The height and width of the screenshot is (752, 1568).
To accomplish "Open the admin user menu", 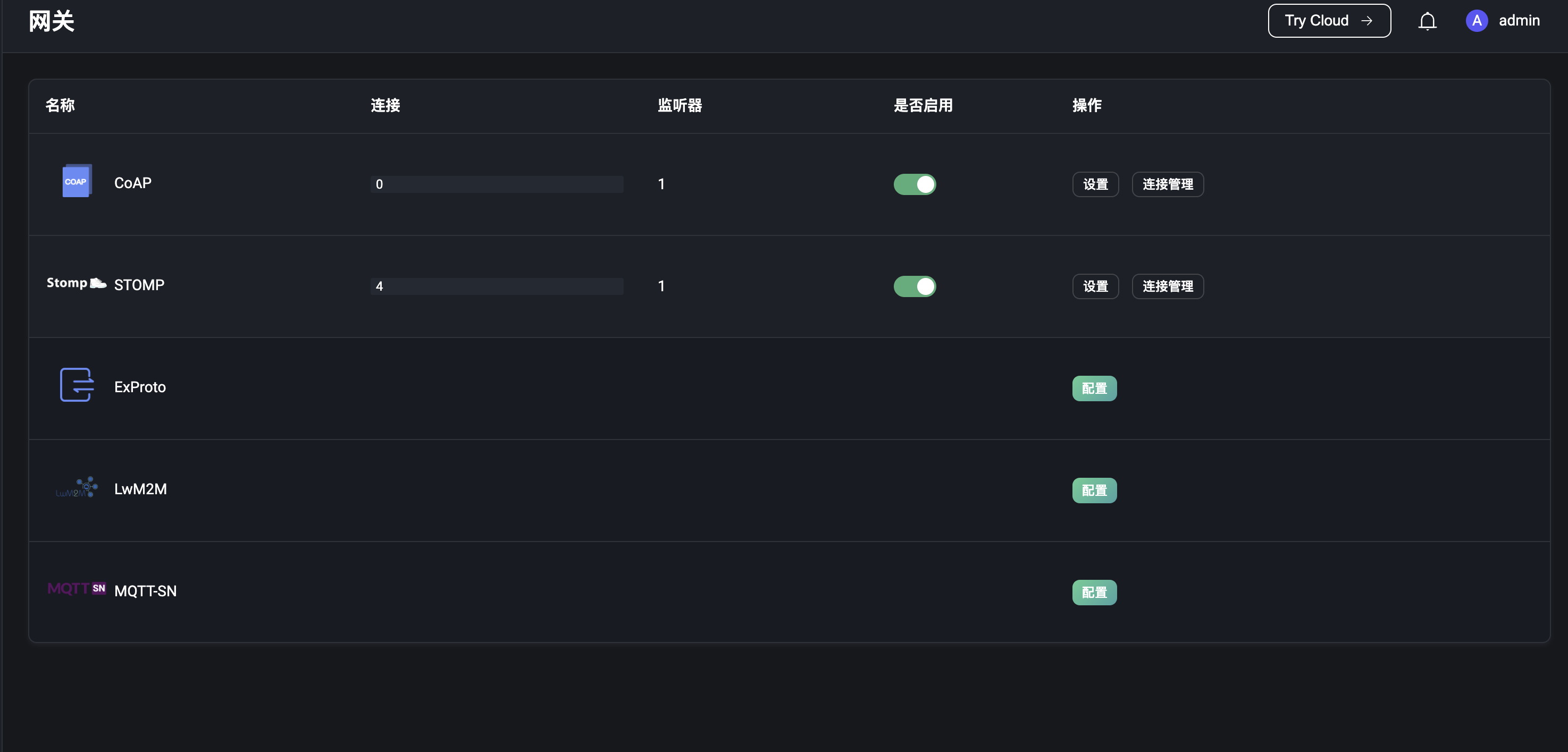I will click(x=1519, y=20).
